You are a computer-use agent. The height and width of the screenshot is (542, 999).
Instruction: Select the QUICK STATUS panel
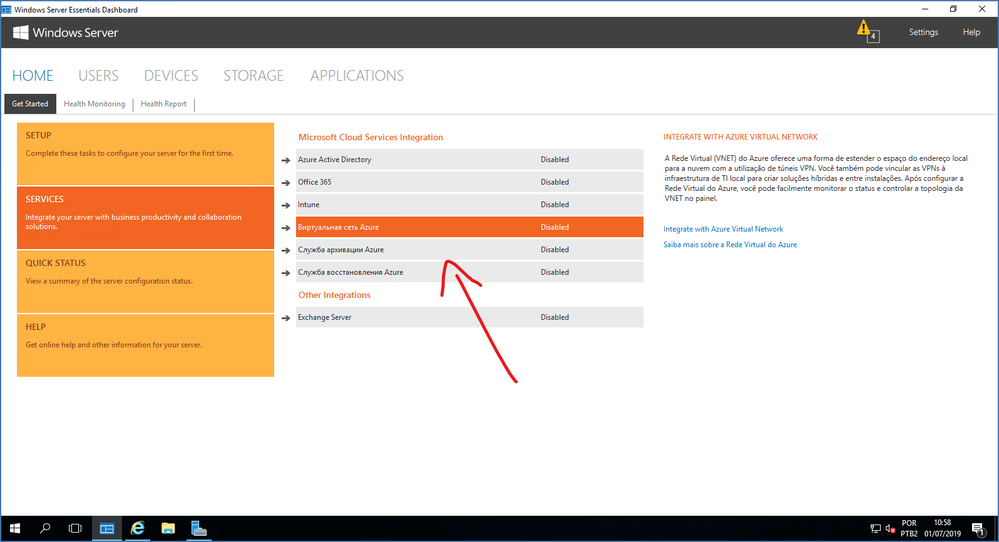(x=145, y=282)
